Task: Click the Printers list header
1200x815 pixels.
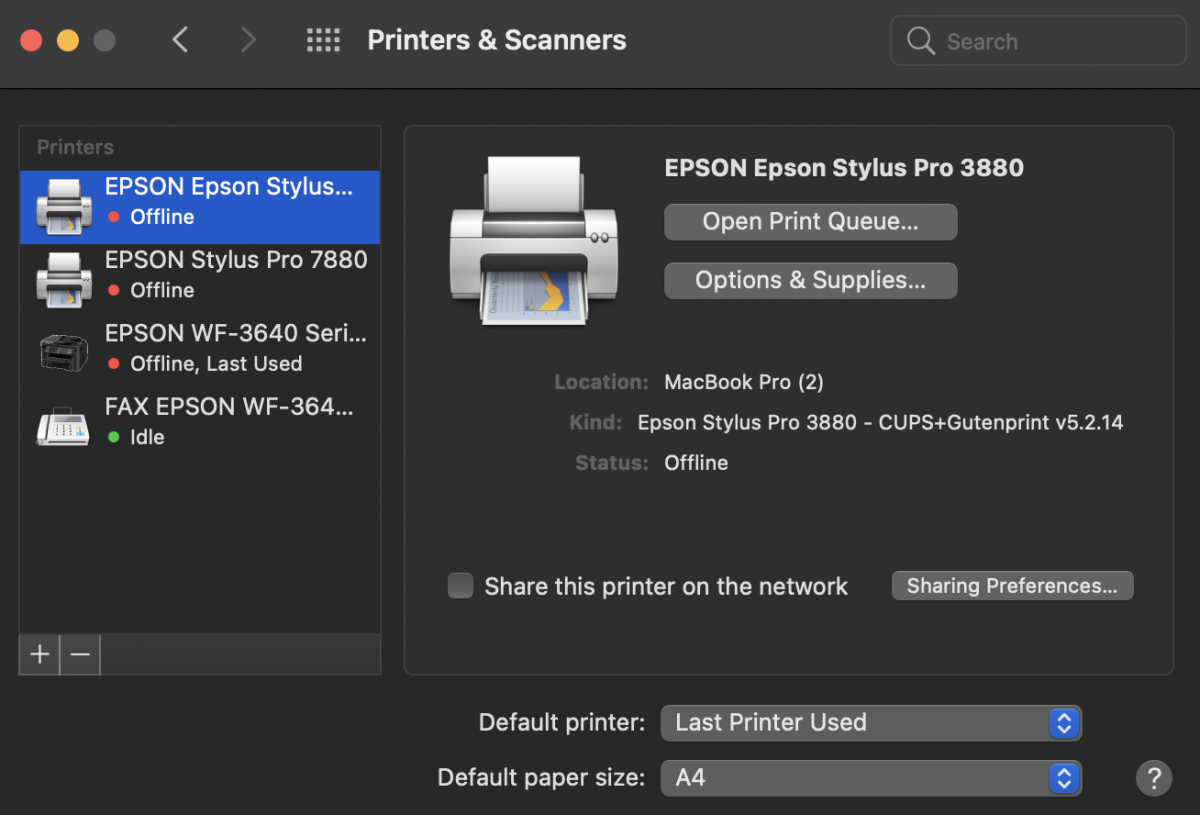Action: (x=75, y=147)
